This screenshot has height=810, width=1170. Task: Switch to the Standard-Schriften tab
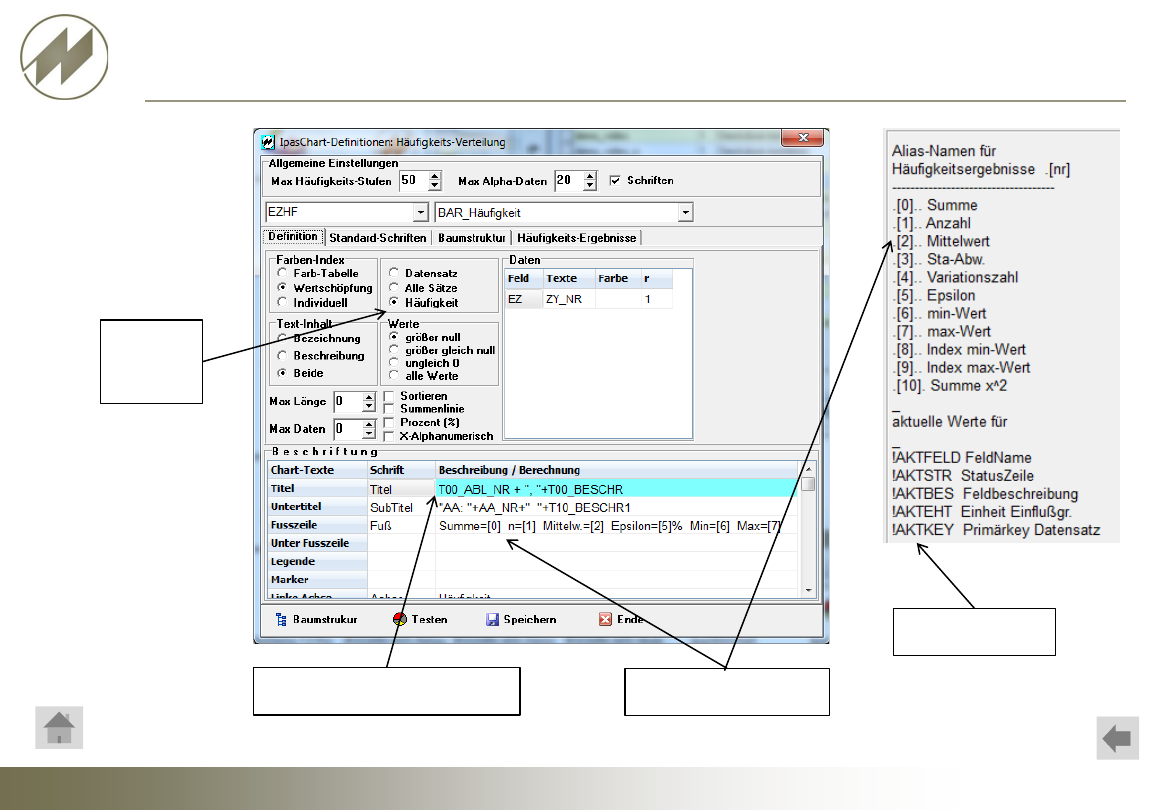[378, 238]
